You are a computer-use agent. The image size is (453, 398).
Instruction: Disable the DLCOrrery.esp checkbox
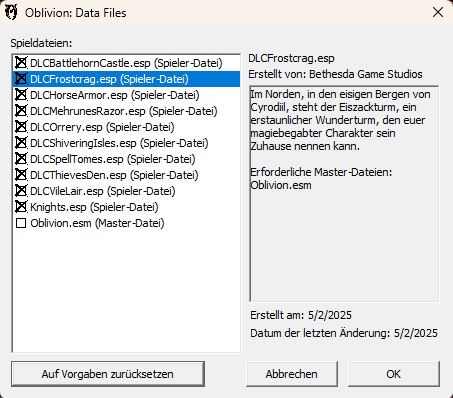pos(21,127)
